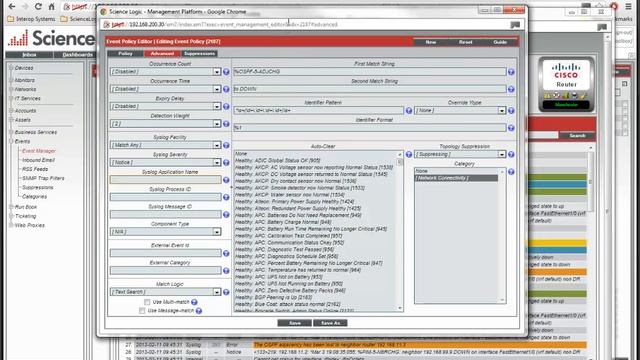Open help for Match Logic
Image resolution: width=640 pixels, height=360 pixels.
pos(226,292)
